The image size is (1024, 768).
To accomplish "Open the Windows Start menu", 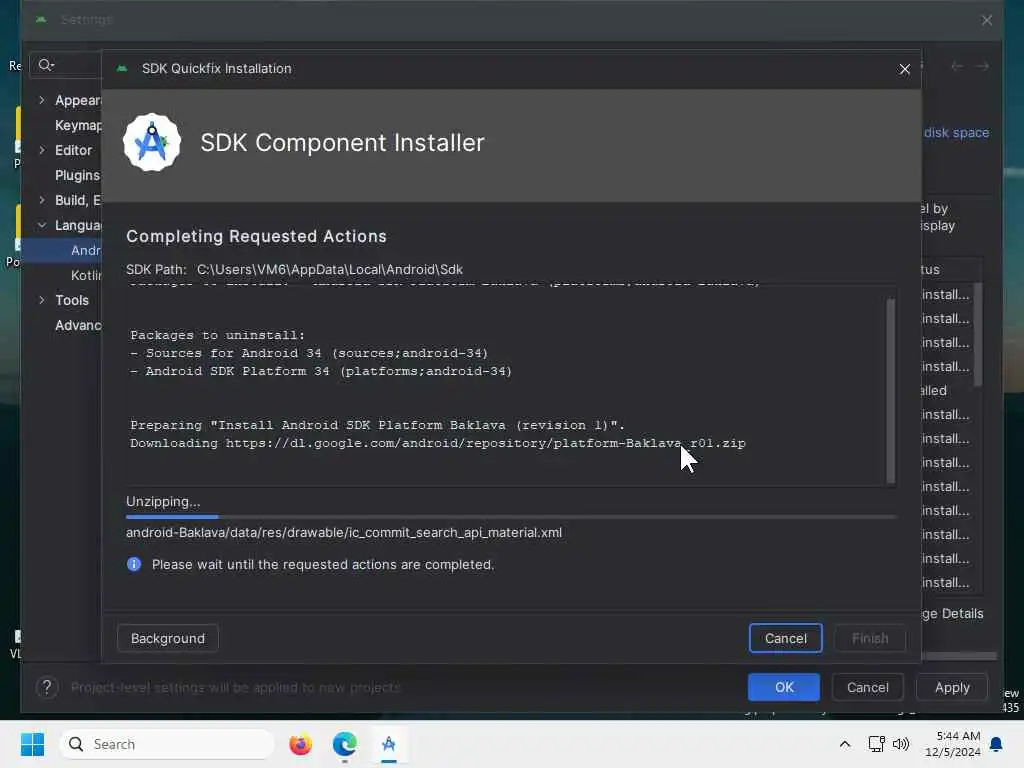I will (x=32, y=744).
